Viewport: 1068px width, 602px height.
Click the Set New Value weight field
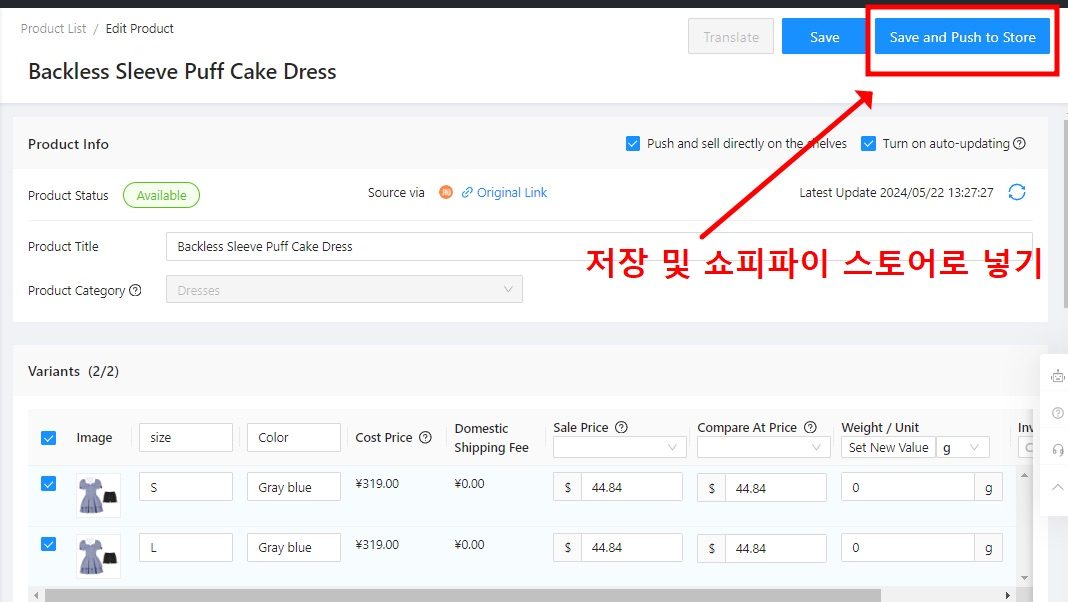tap(888, 447)
